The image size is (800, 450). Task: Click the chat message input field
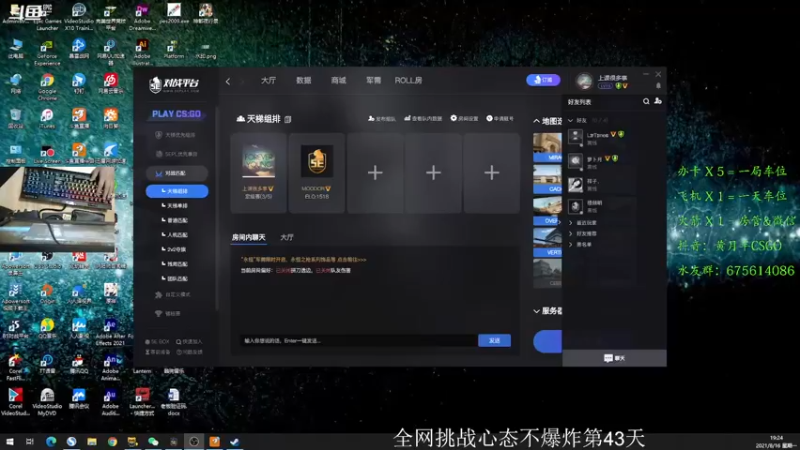[x=359, y=341]
